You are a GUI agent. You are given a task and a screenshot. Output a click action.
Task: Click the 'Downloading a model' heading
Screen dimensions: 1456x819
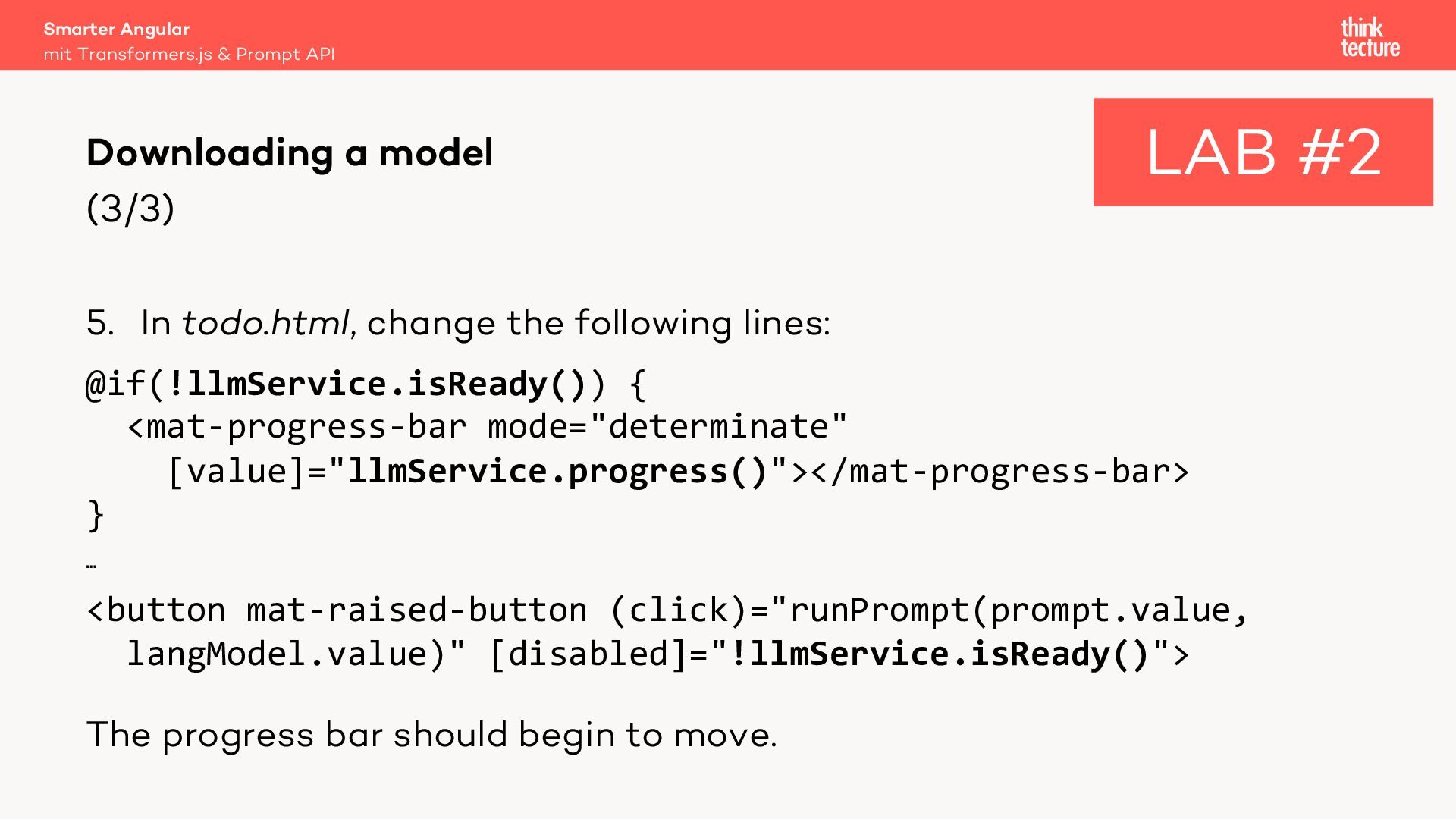(290, 152)
